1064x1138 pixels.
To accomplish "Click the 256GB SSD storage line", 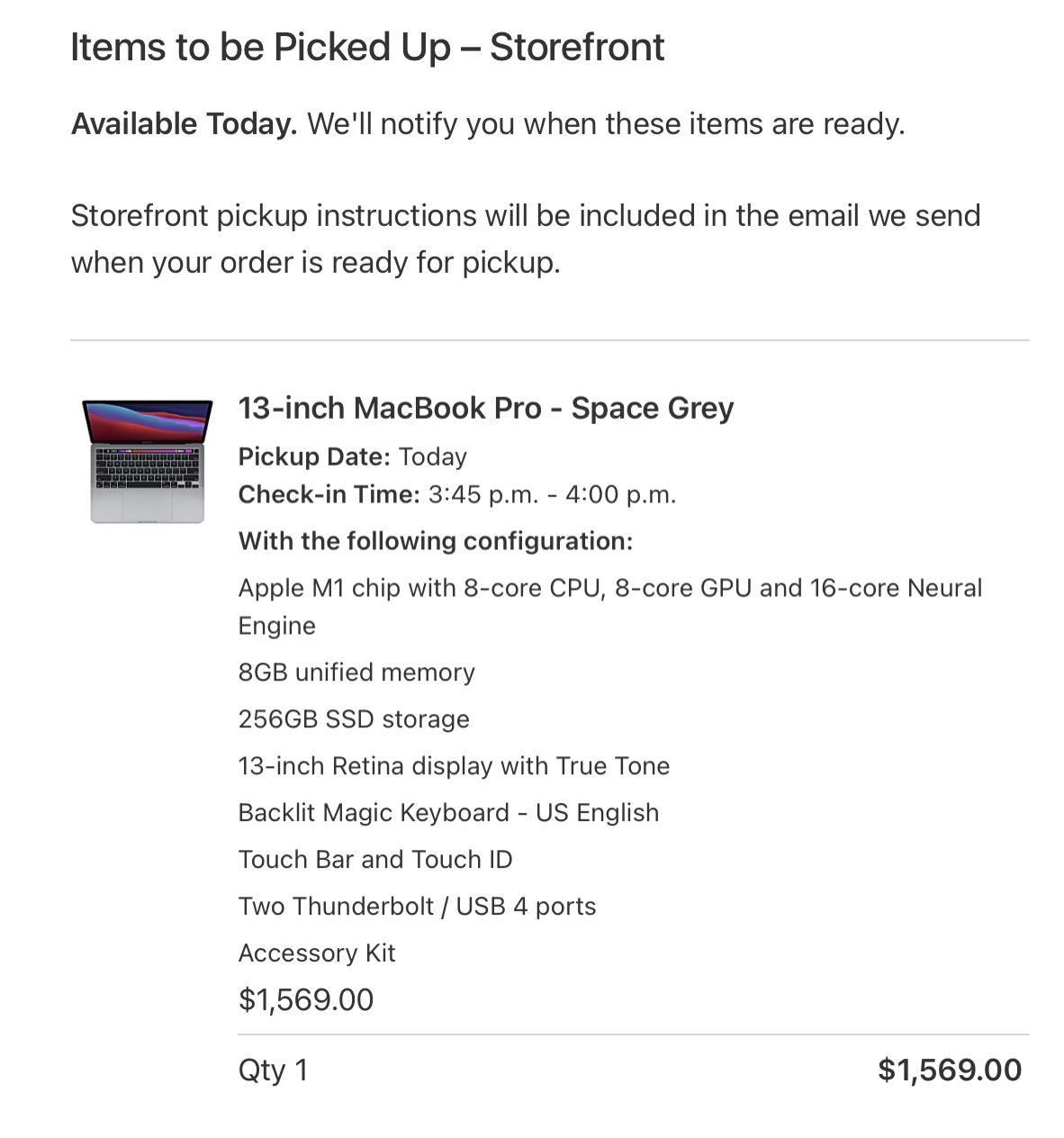I will (x=354, y=719).
